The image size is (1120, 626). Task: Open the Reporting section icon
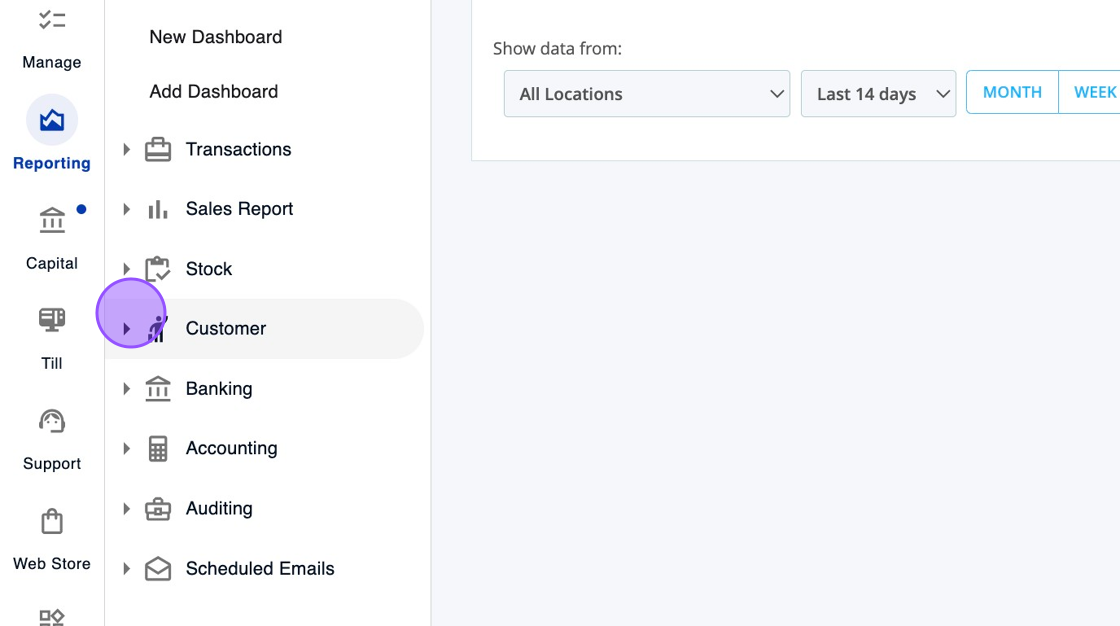click(x=52, y=121)
